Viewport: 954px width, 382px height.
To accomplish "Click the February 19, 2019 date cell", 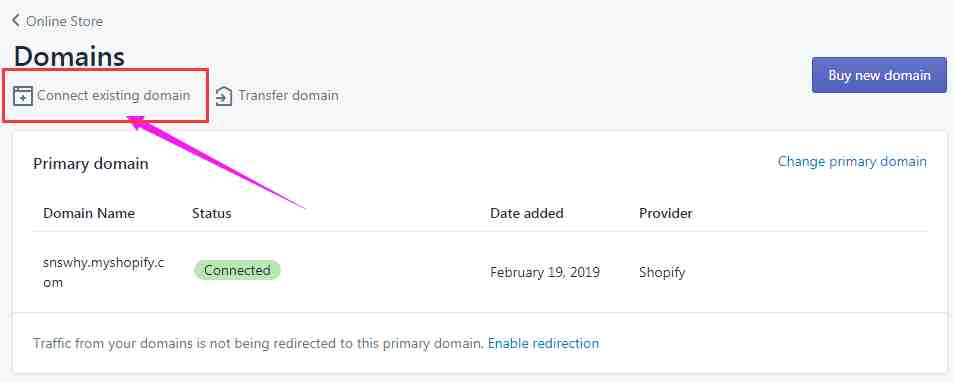I will pyautogui.click(x=545, y=273).
